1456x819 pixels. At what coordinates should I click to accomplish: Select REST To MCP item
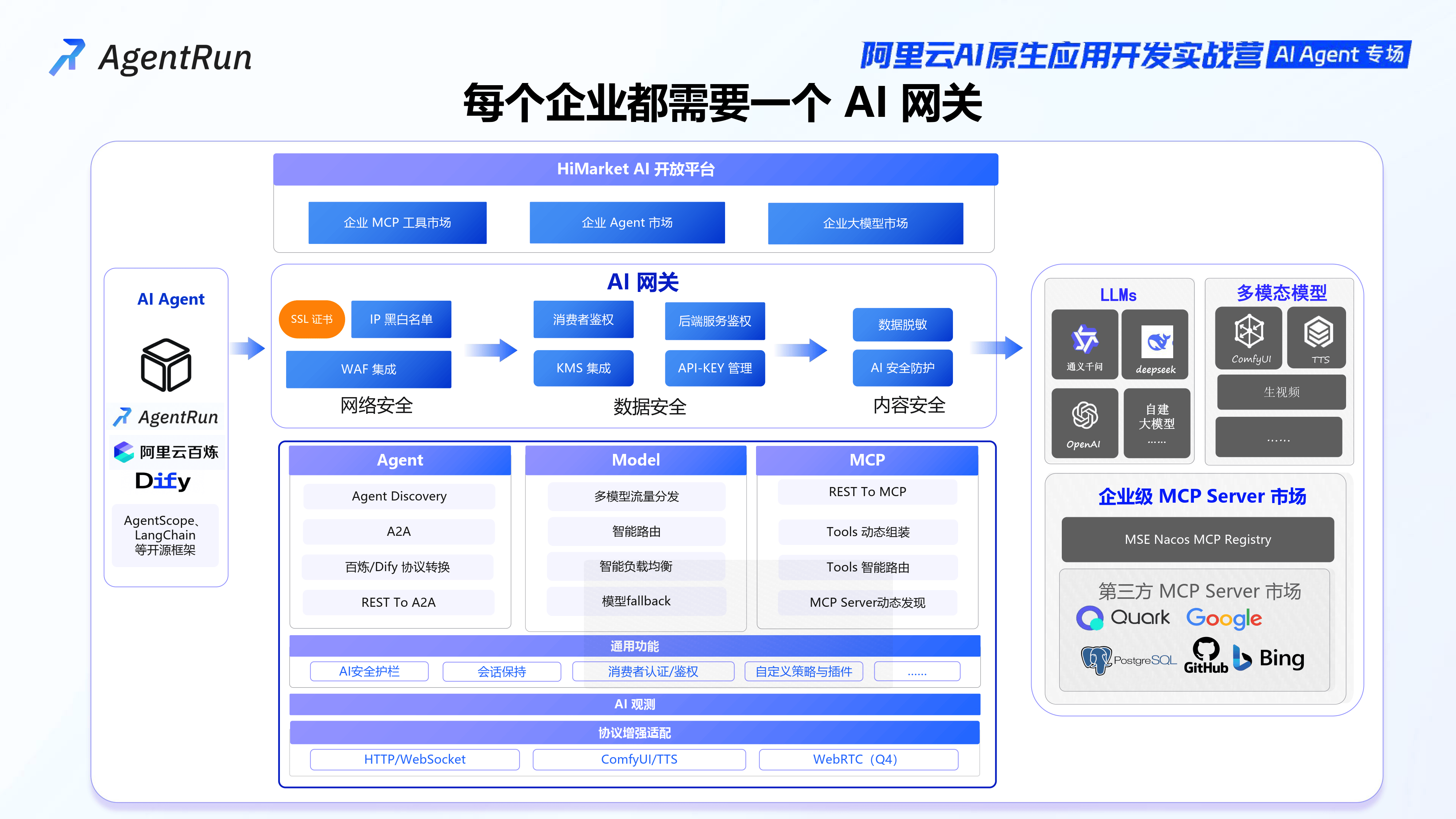[x=868, y=492]
